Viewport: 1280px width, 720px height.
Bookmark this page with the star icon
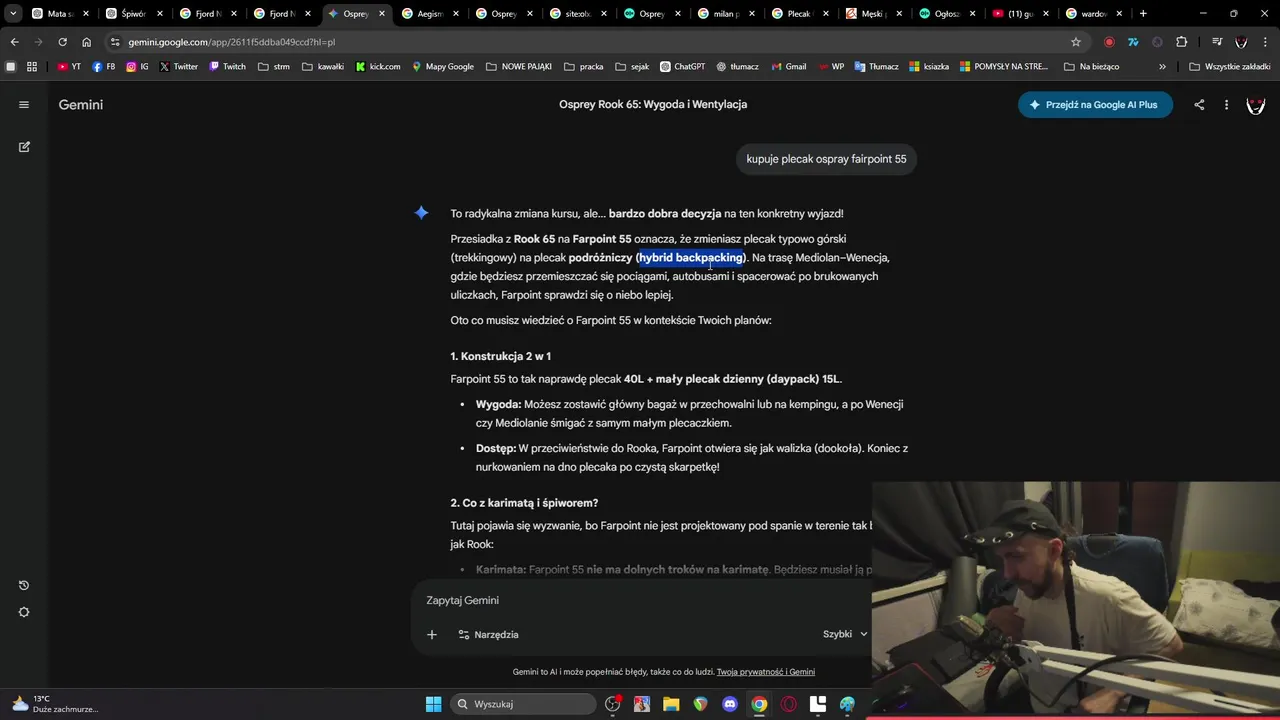tap(1076, 42)
